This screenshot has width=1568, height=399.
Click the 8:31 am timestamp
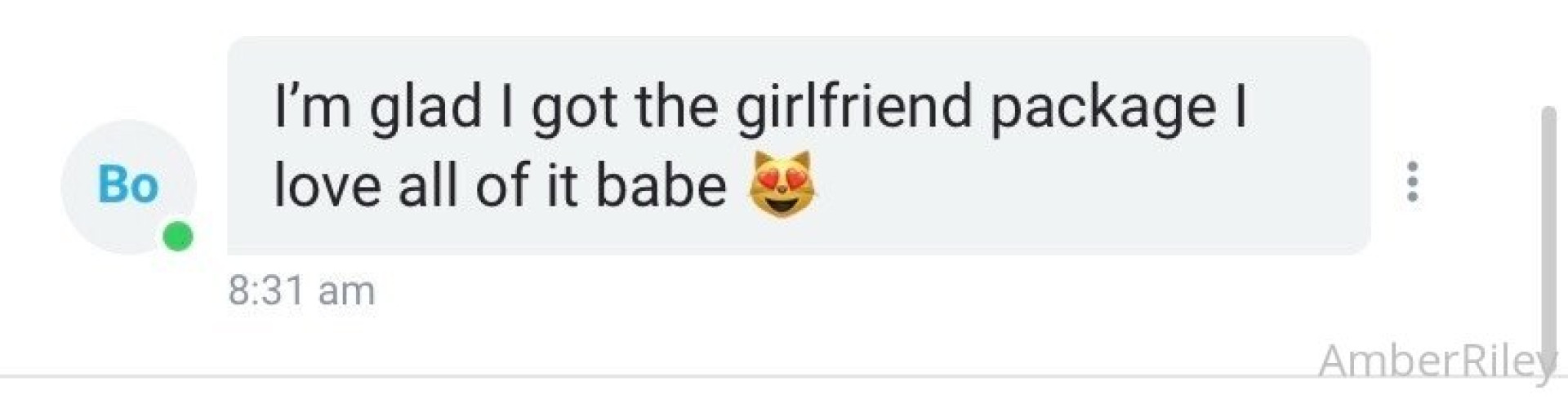click(x=301, y=290)
